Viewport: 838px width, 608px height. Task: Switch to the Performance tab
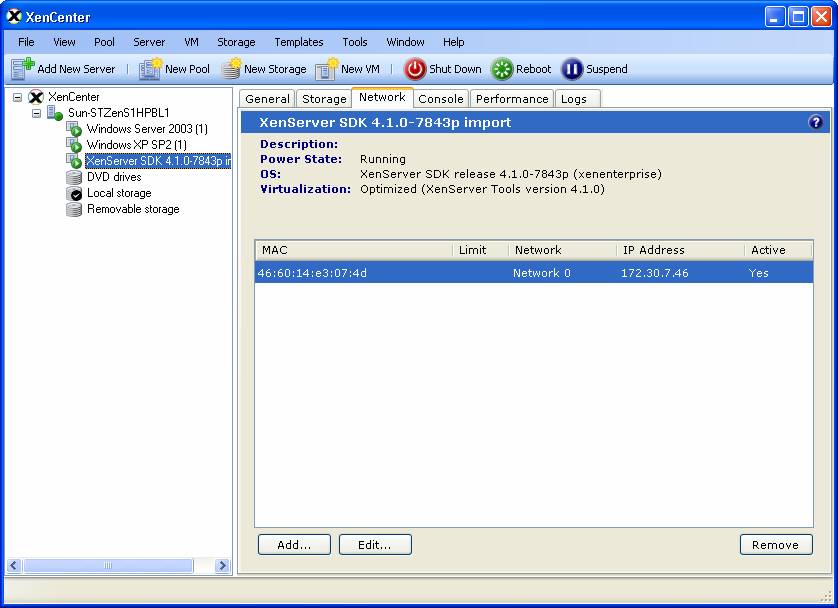[511, 99]
